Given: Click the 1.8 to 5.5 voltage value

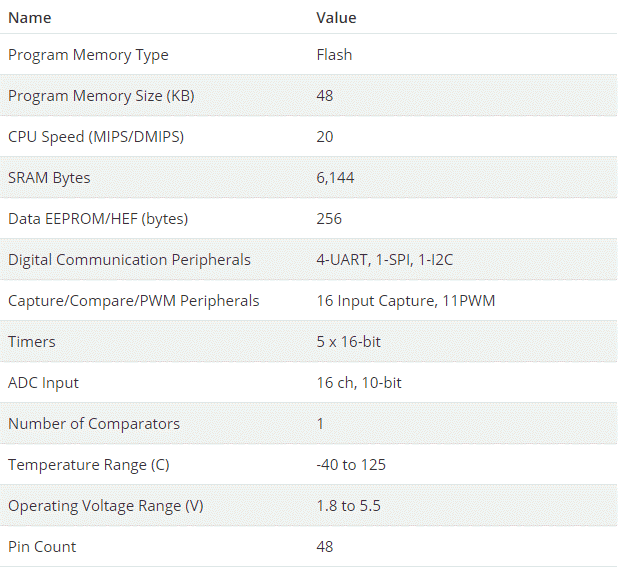Looking at the screenshot, I should coord(348,506).
